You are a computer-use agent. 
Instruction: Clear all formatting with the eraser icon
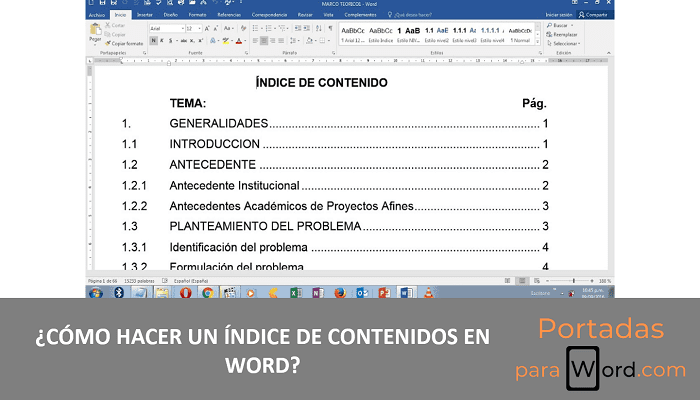tap(243, 29)
